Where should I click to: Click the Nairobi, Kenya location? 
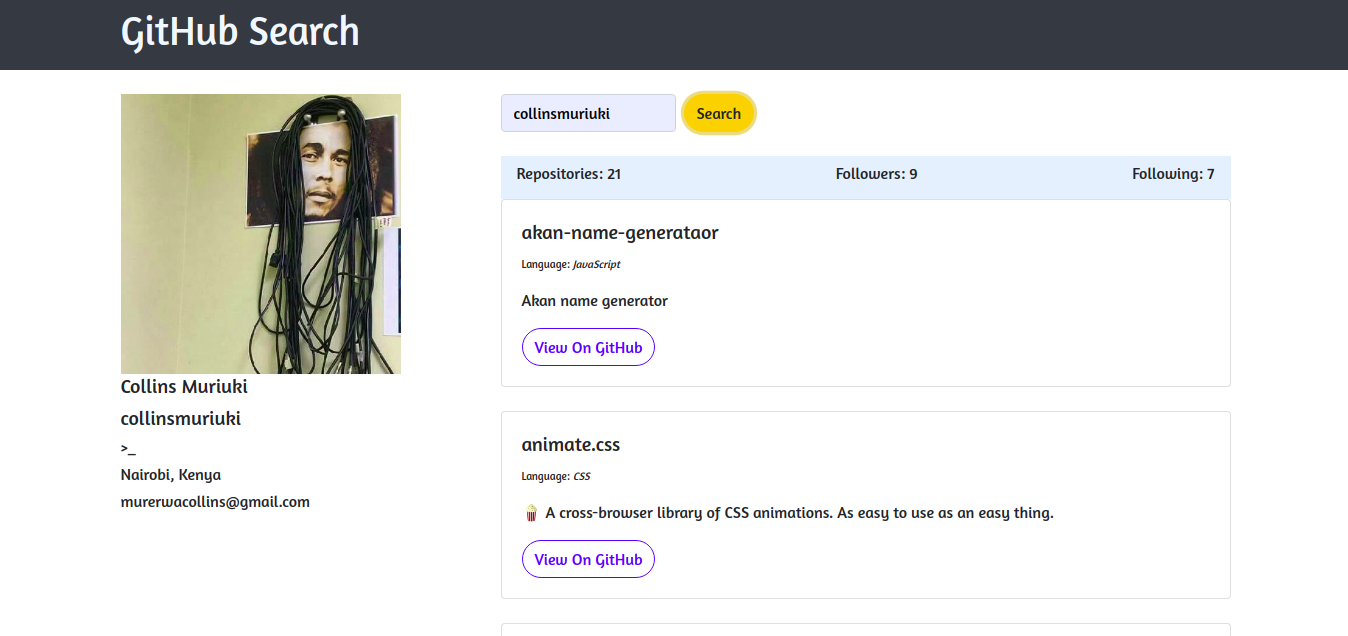pyautogui.click(x=171, y=475)
